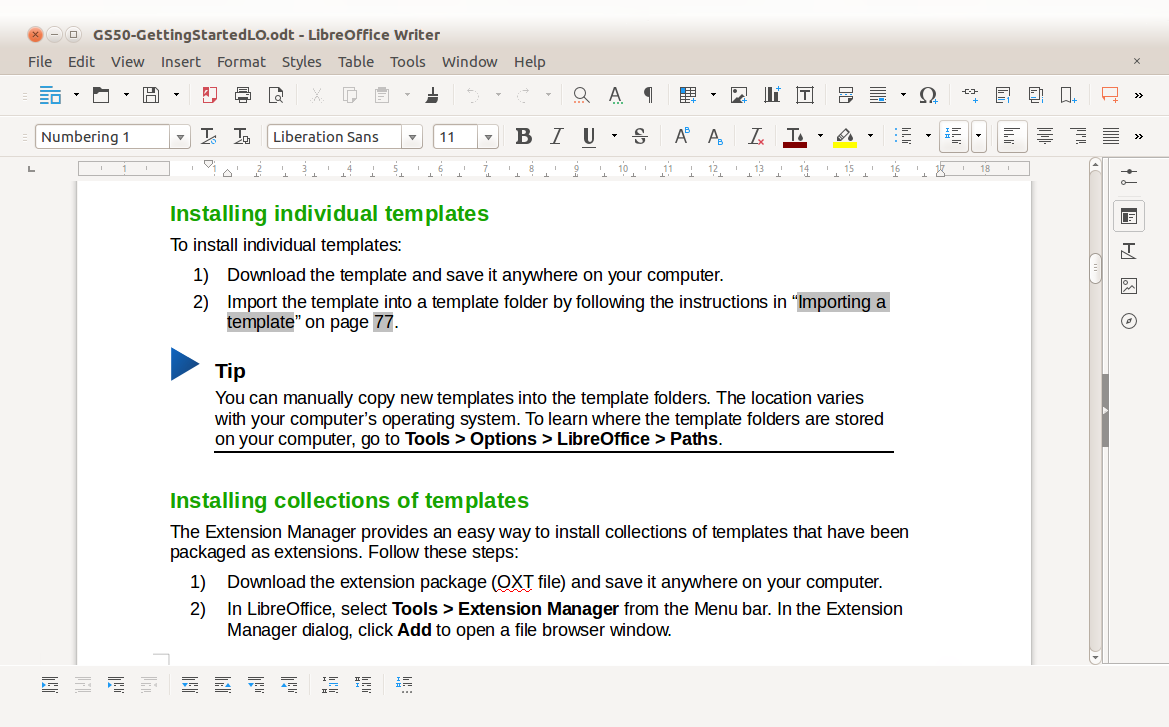The height and width of the screenshot is (727, 1169).
Task: Open the Styles menu
Action: click(301, 61)
